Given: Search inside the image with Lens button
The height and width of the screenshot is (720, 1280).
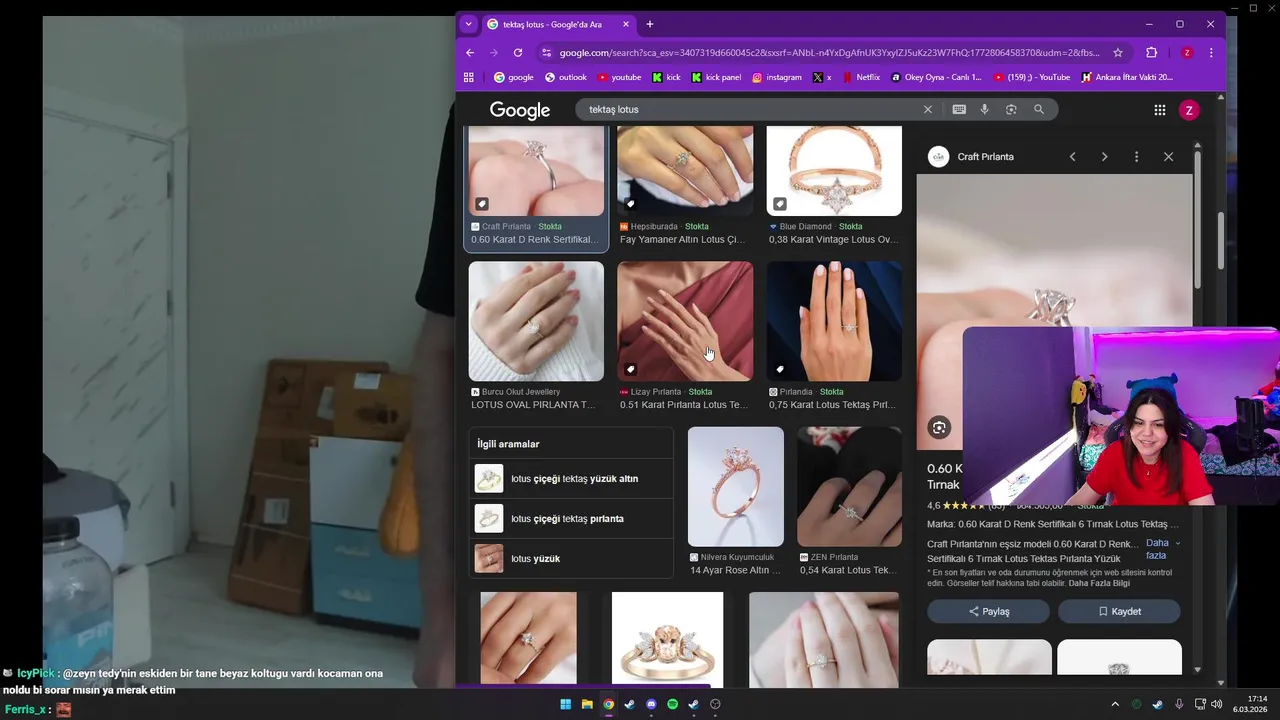Looking at the screenshot, I should pyautogui.click(x=938, y=428).
